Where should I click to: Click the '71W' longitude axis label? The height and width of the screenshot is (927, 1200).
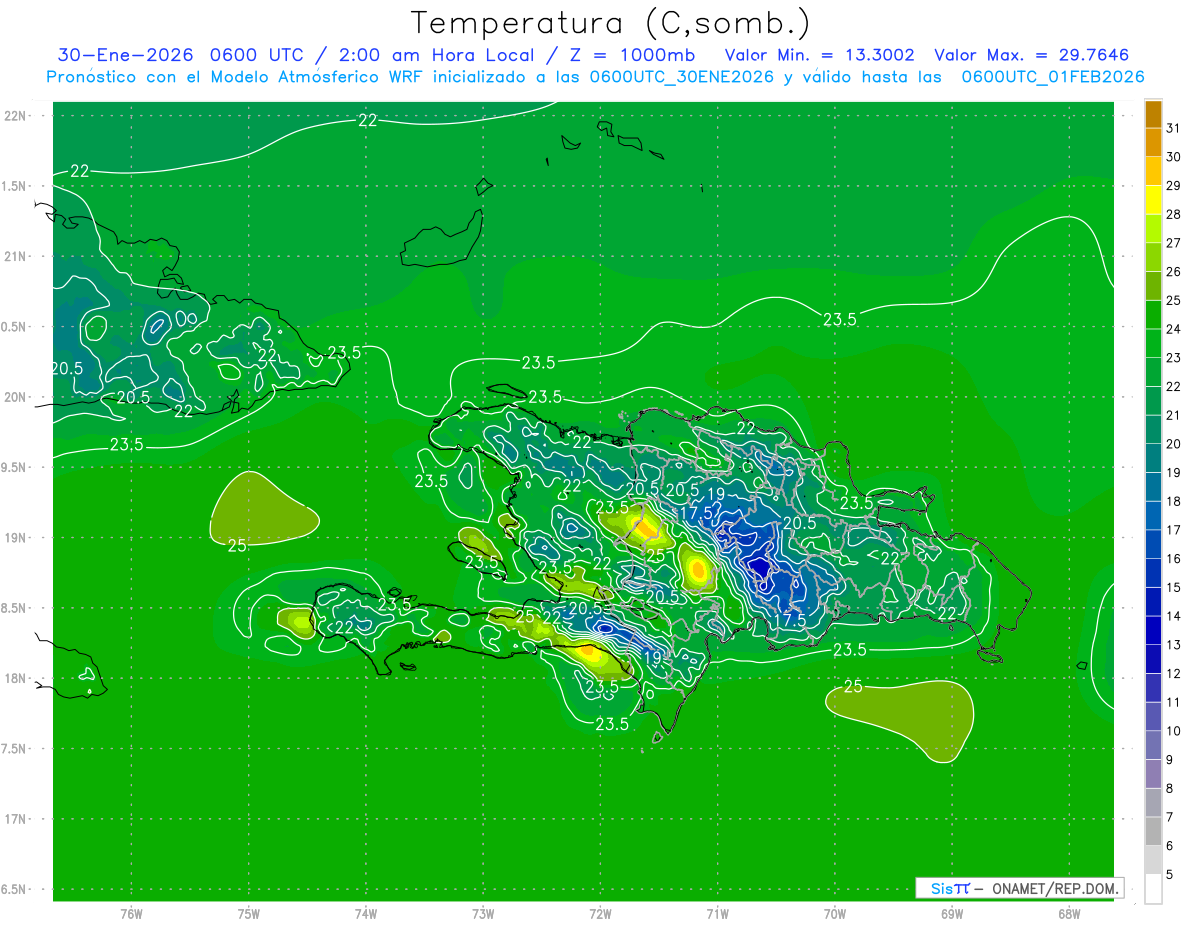pyautogui.click(x=717, y=913)
